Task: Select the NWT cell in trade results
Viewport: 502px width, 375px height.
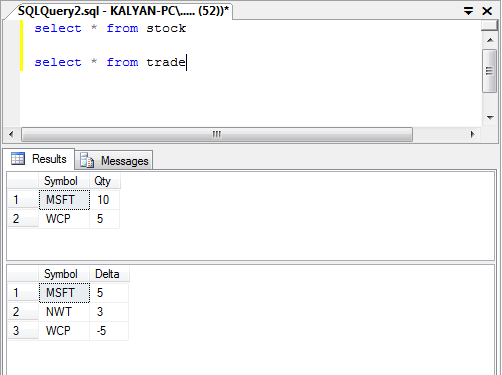Action: pos(64,312)
